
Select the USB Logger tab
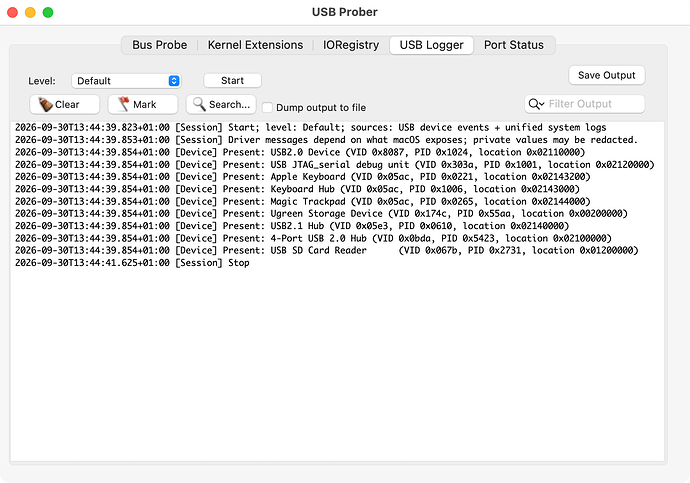pyautogui.click(x=431, y=45)
